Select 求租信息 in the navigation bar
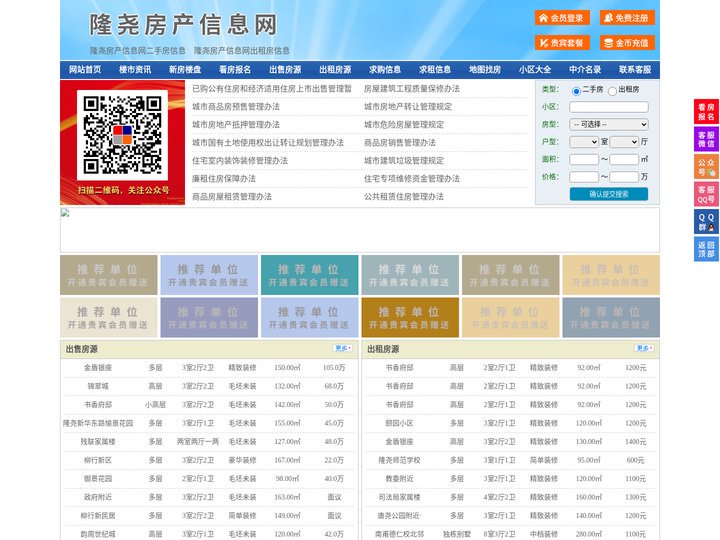 coord(435,70)
